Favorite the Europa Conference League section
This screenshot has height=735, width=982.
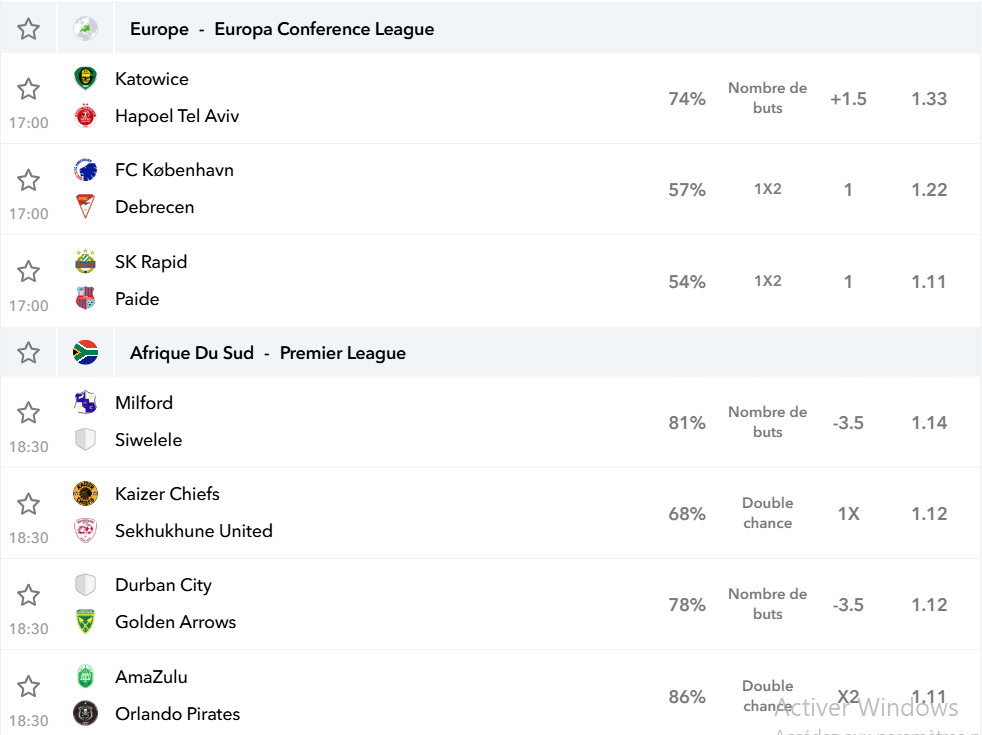pyautogui.click(x=28, y=29)
